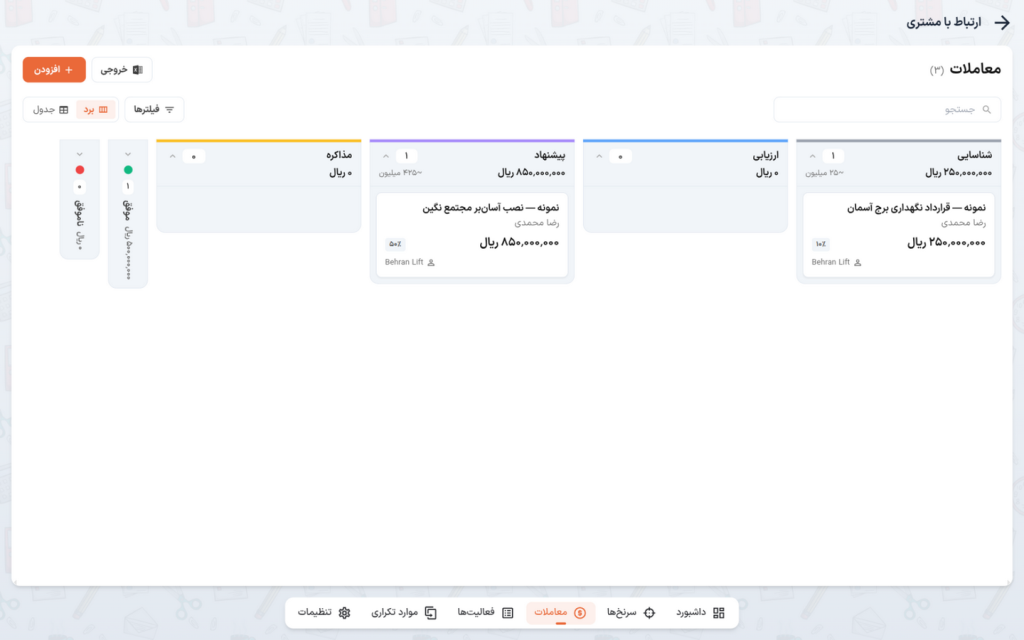The image size is (1024, 640).
Task: Click the ~۴۲۵ میلیون weighted value
Action: (400, 173)
